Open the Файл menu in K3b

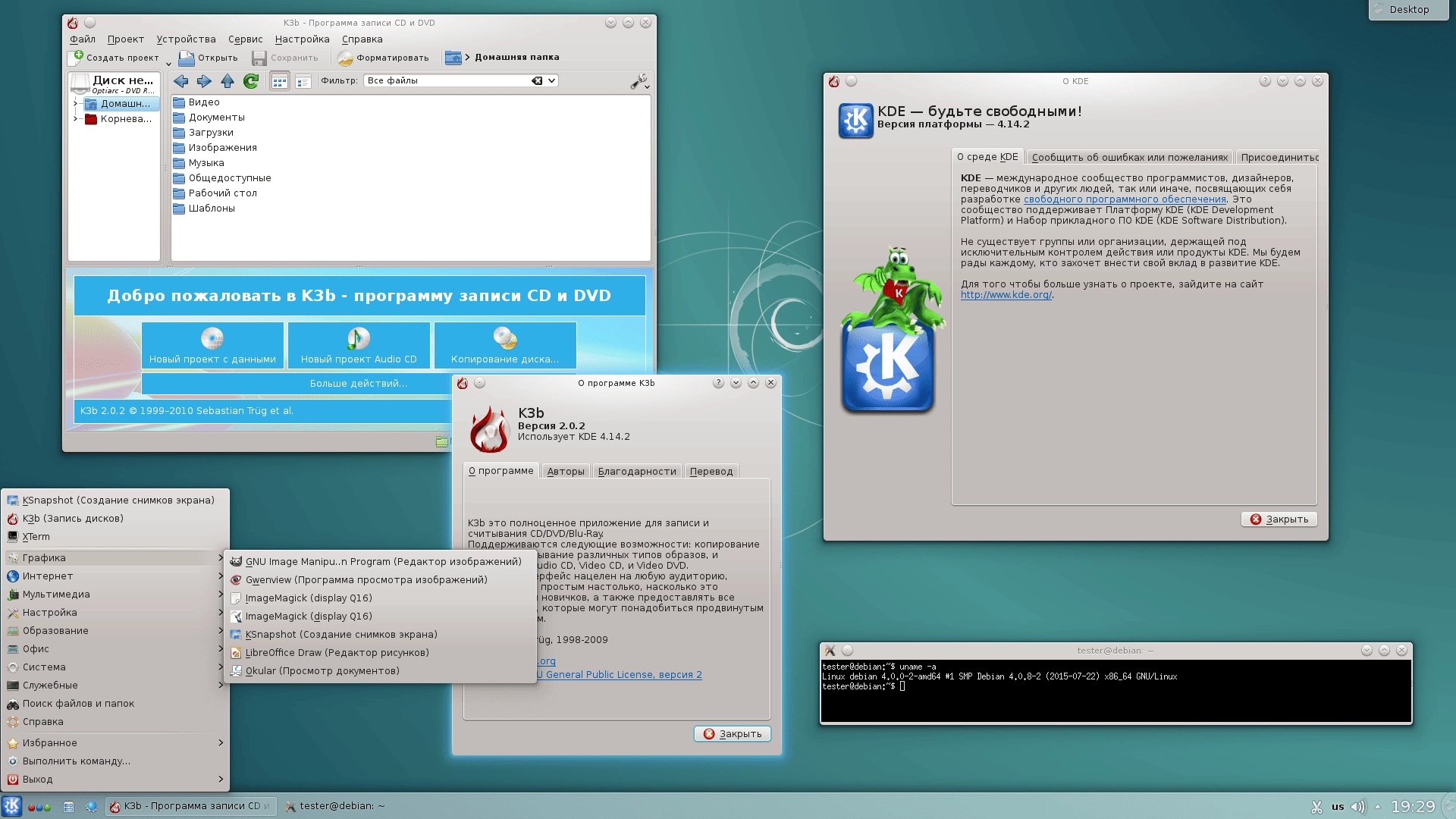coord(83,39)
